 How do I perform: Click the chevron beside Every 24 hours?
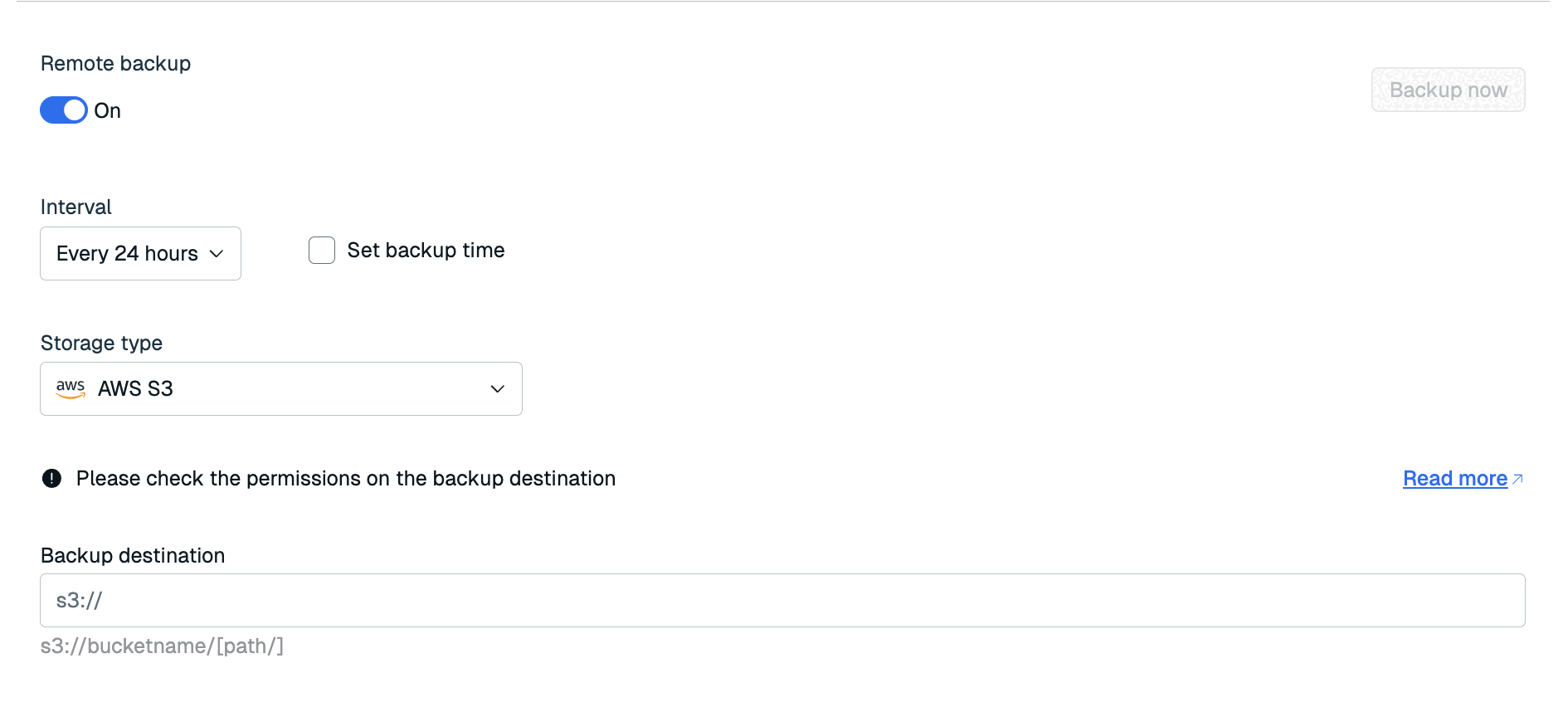[x=217, y=254]
